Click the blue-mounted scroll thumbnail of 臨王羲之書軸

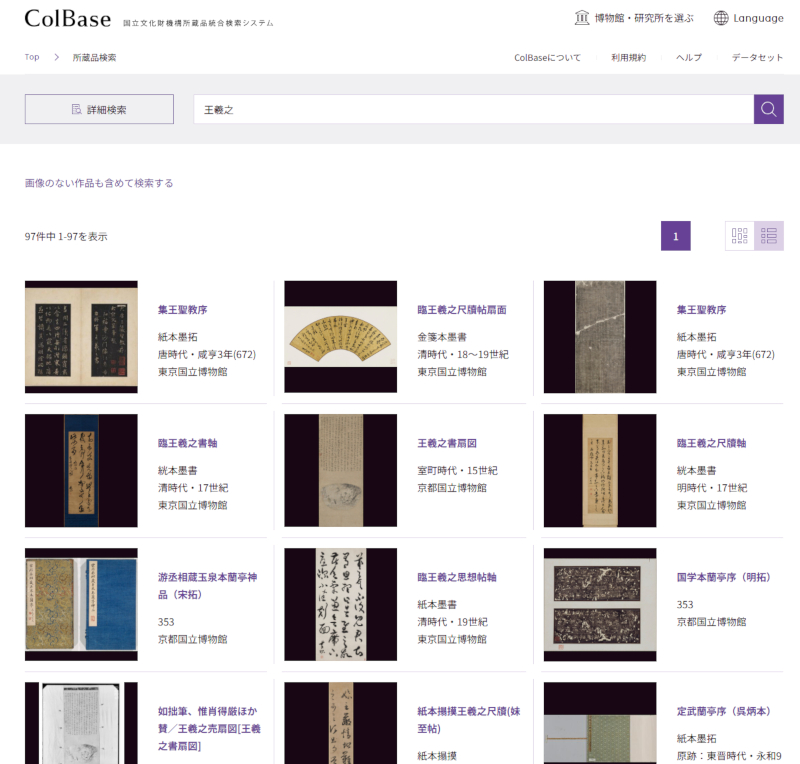pyautogui.click(x=81, y=471)
